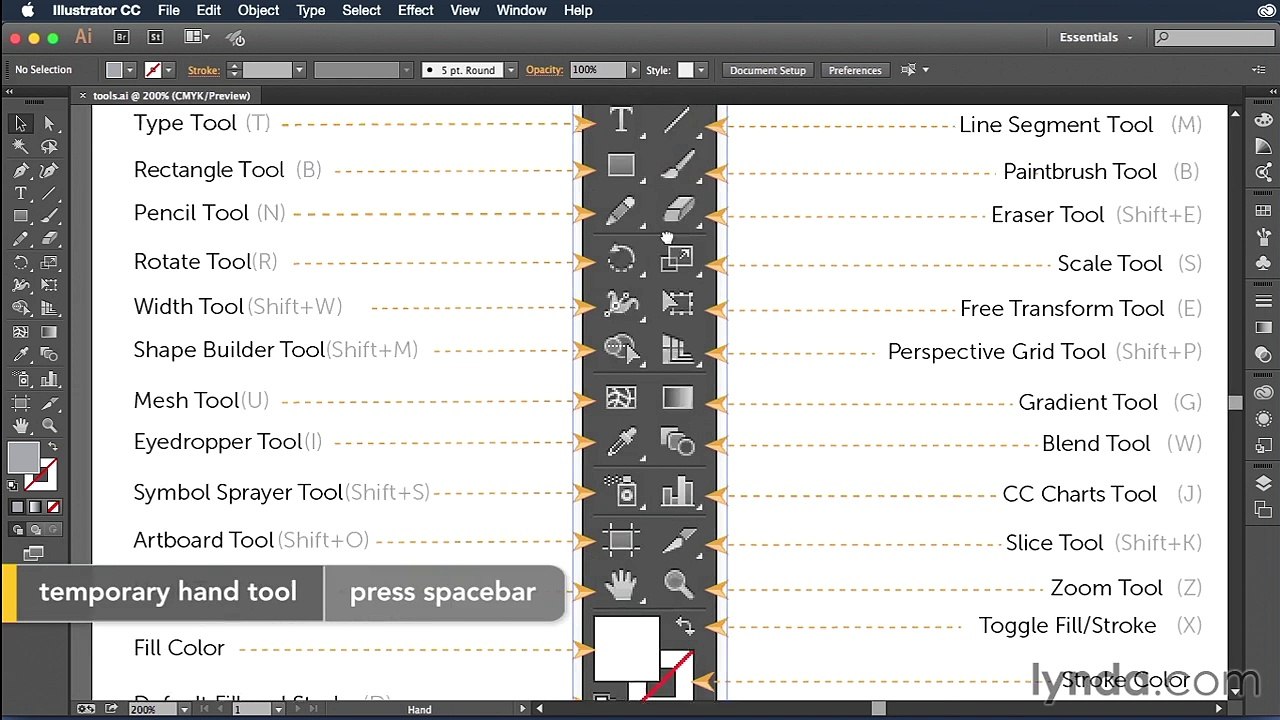1280x720 pixels.
Task: Open the Layers panel from right dock
Action: [1263, 485]
